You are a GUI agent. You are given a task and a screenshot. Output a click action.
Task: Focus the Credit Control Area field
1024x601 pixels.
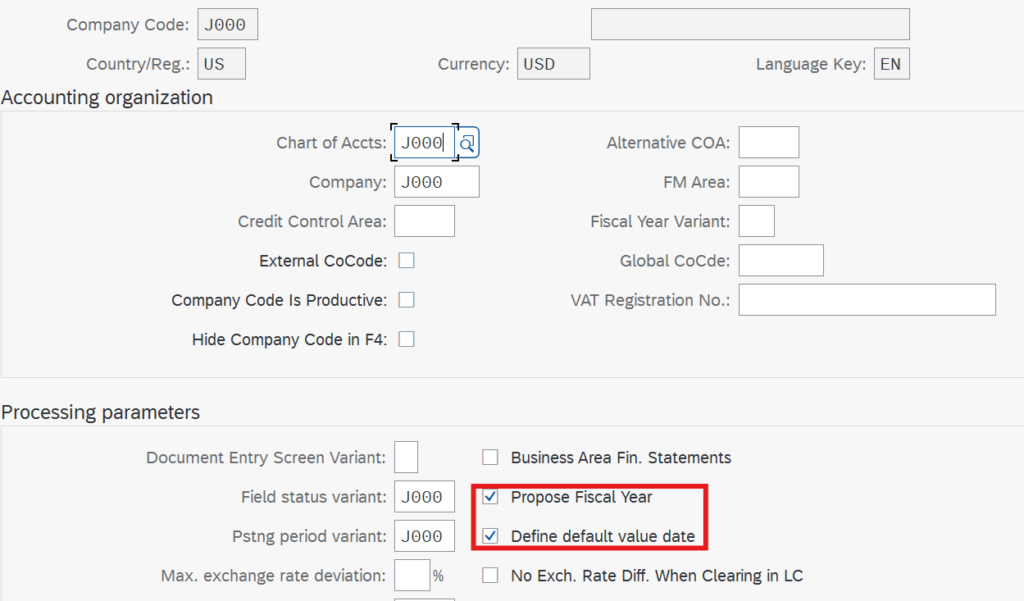tap(425, 221)
